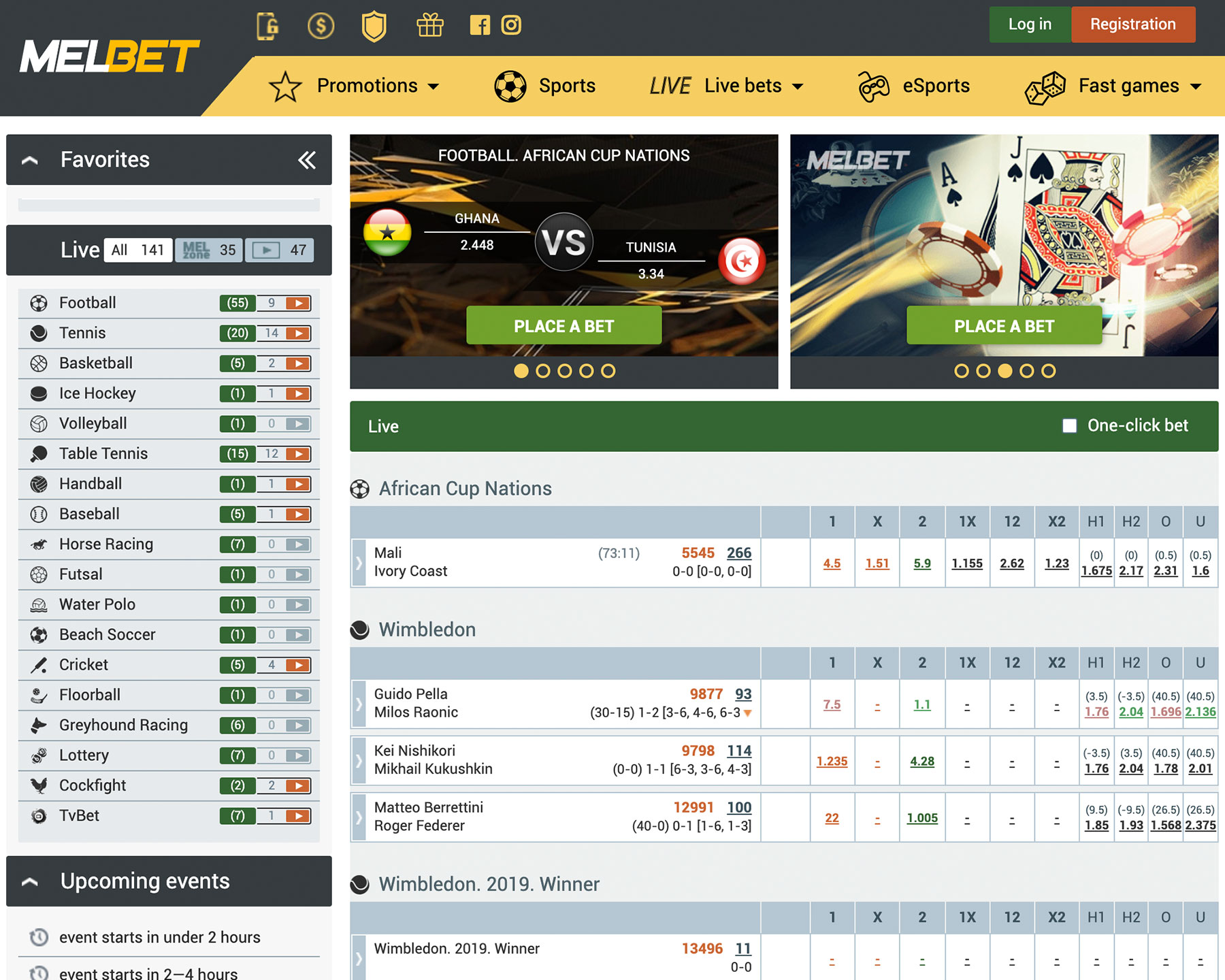1225x980 pixels.
Task: Expand the Mali vs Ivory Coast row
Action: click(359, 563)
